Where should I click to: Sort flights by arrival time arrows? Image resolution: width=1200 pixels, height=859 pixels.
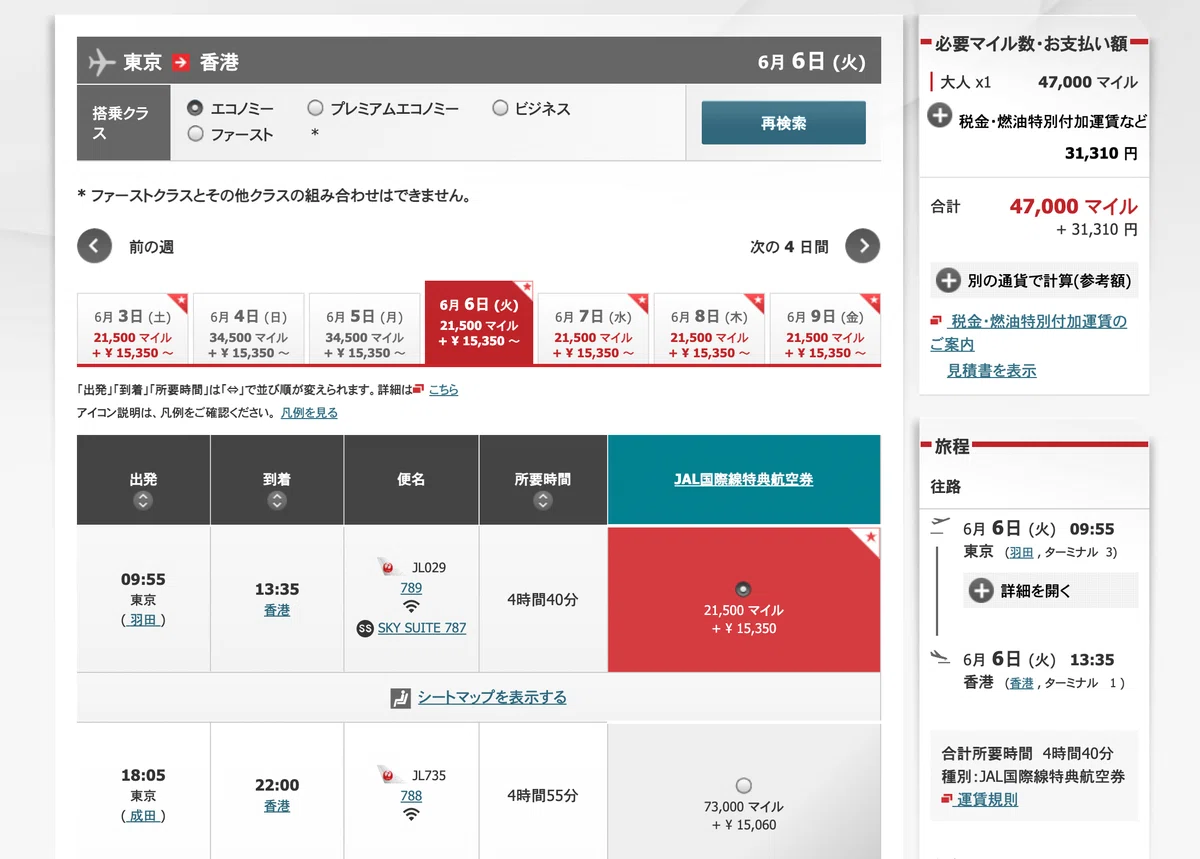[277, 501]
